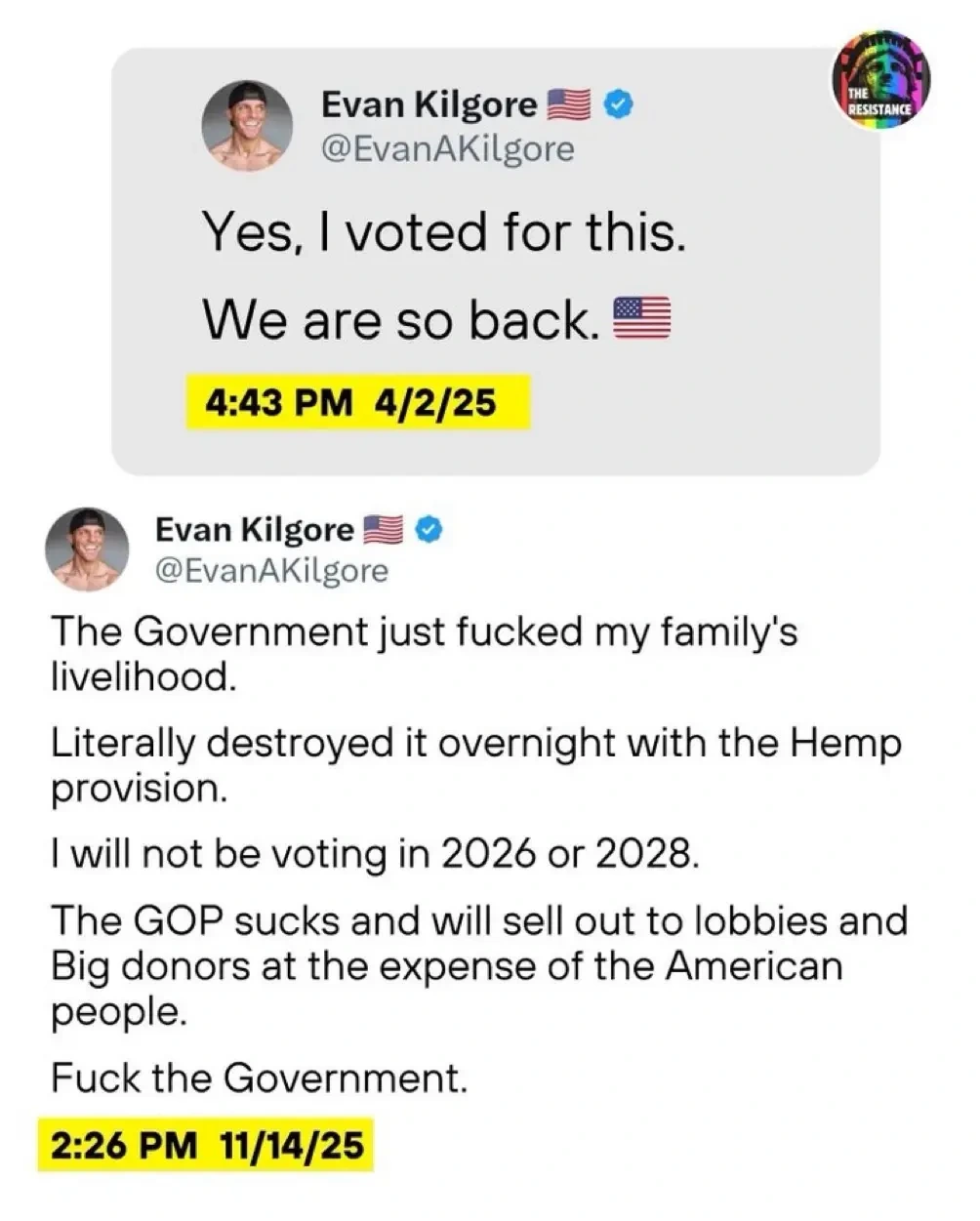Click the "Yes, I voted for this." text
The image size is (980, 1221).
[444, 232]
